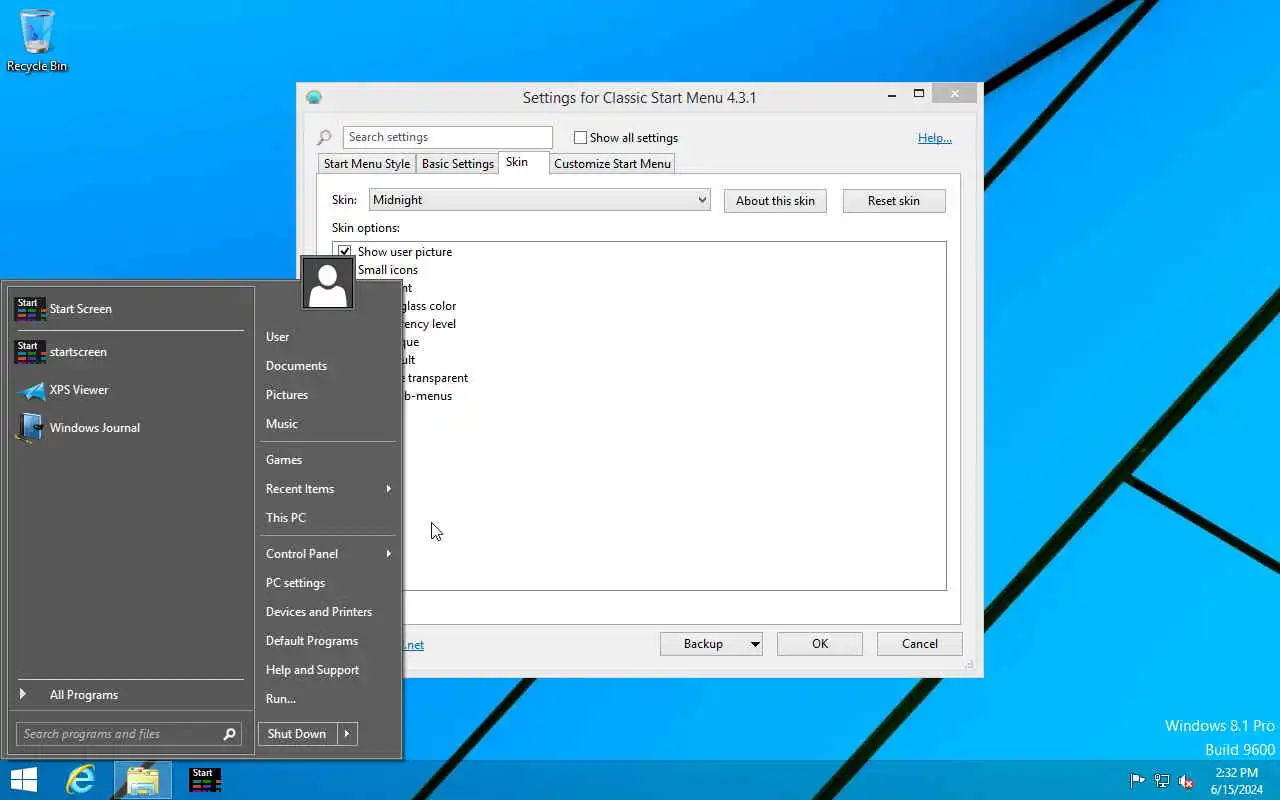The width and height of the screenshot is (1280, 800).
Task: Open Internet Explorer from the taskbar
Action: click(x=81, y=779)
